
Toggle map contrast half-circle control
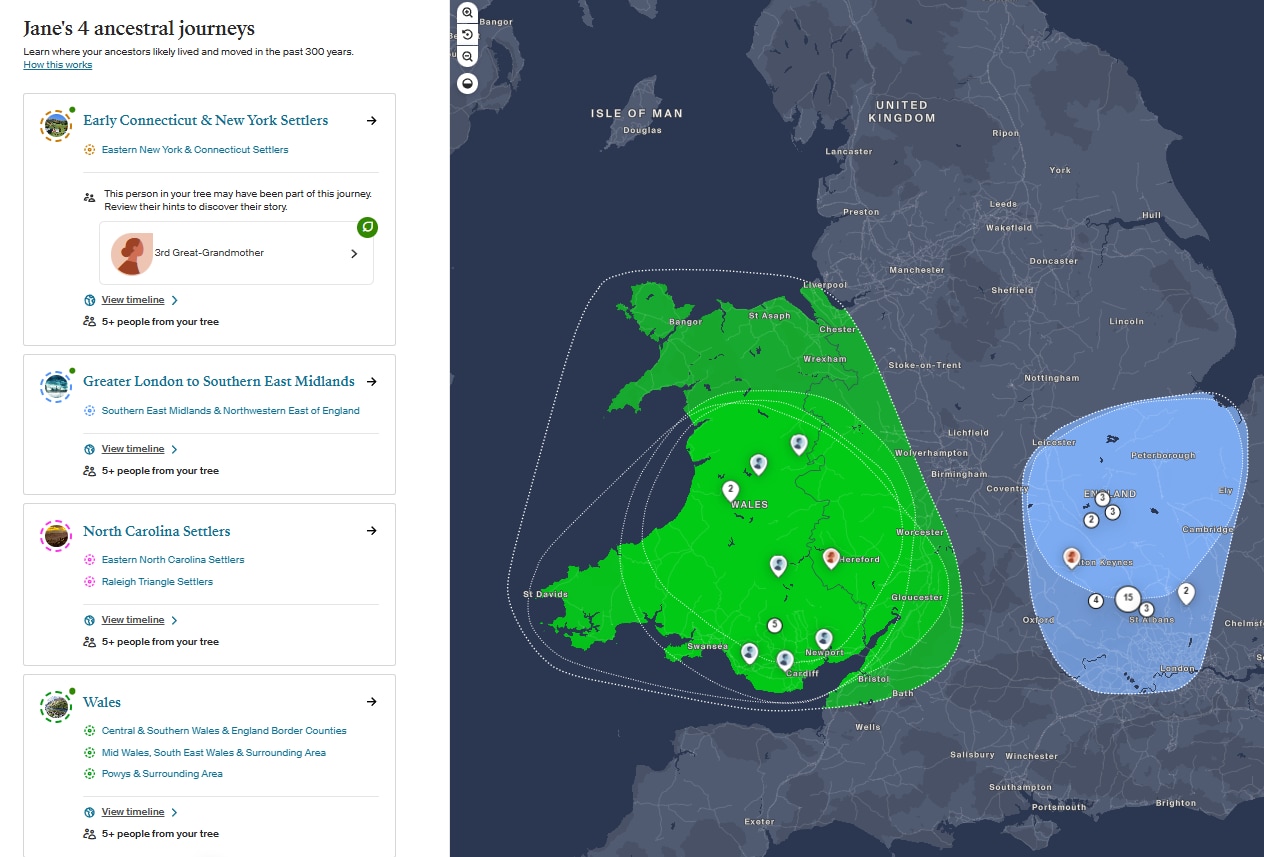pos(467,83)
